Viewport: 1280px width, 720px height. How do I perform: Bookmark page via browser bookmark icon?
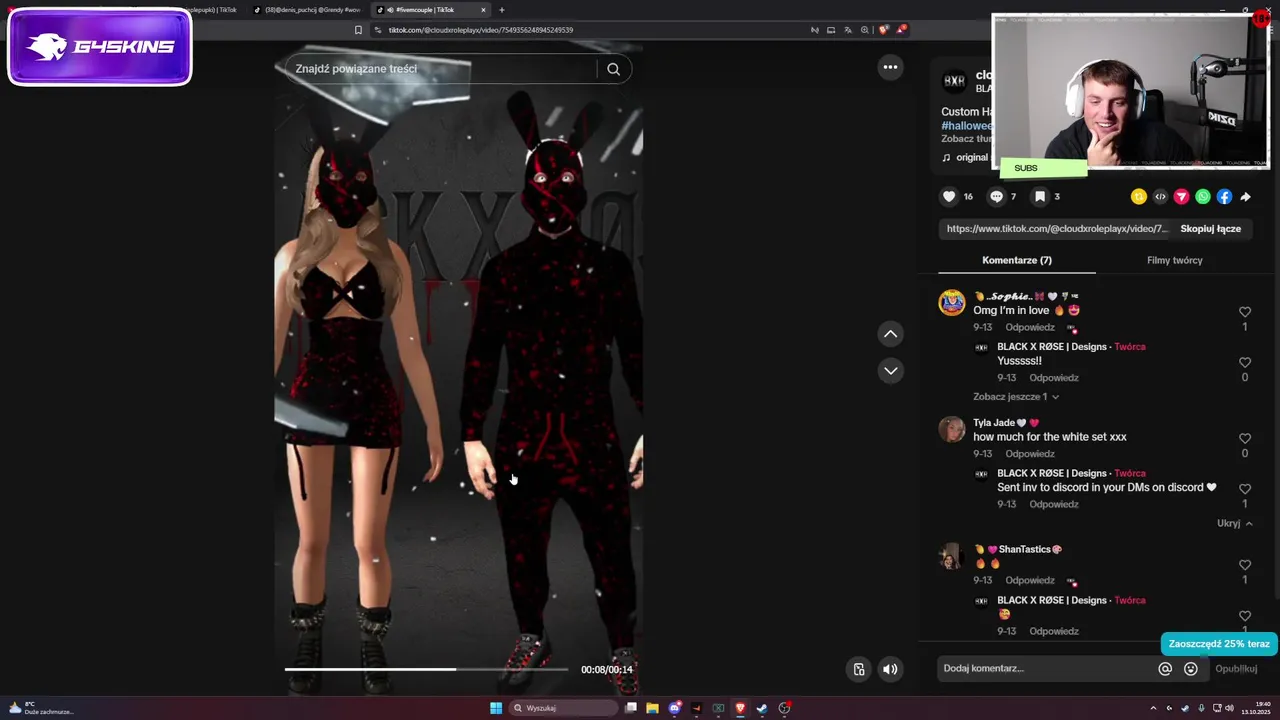tap(358, 30)
